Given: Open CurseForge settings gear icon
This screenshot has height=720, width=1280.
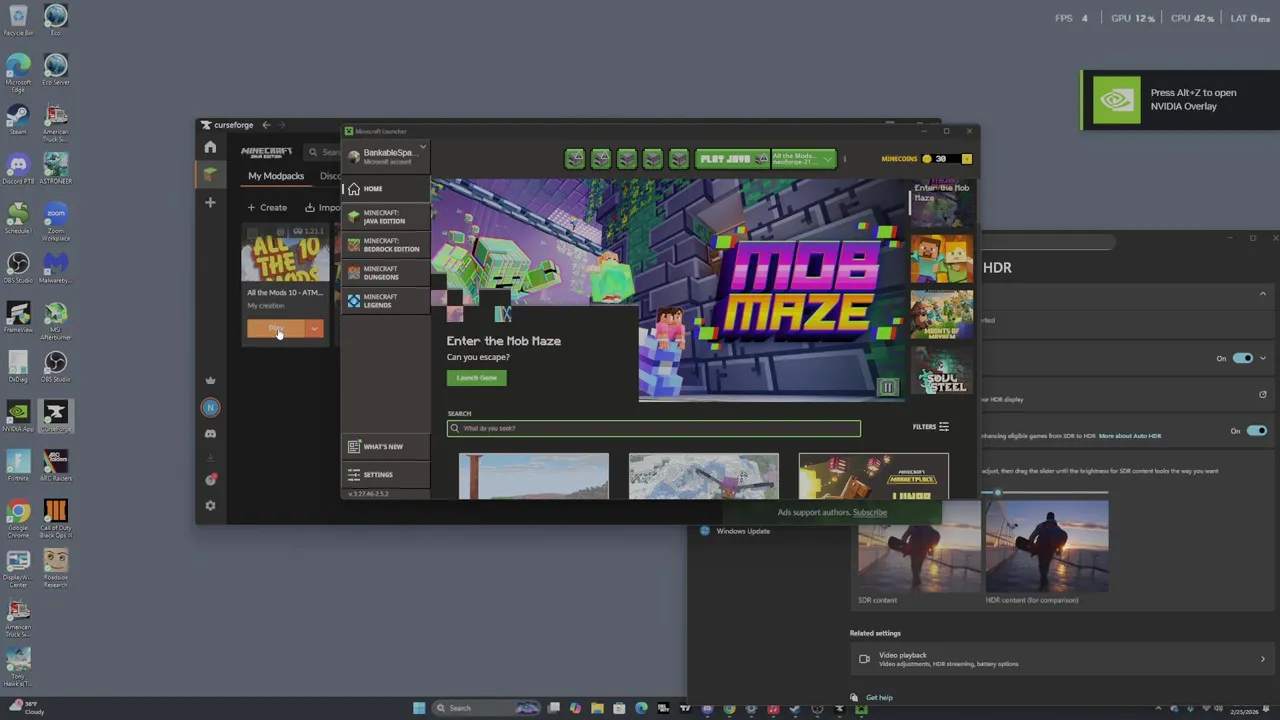Looking at the screenshot, I should [x=210, y=506].
